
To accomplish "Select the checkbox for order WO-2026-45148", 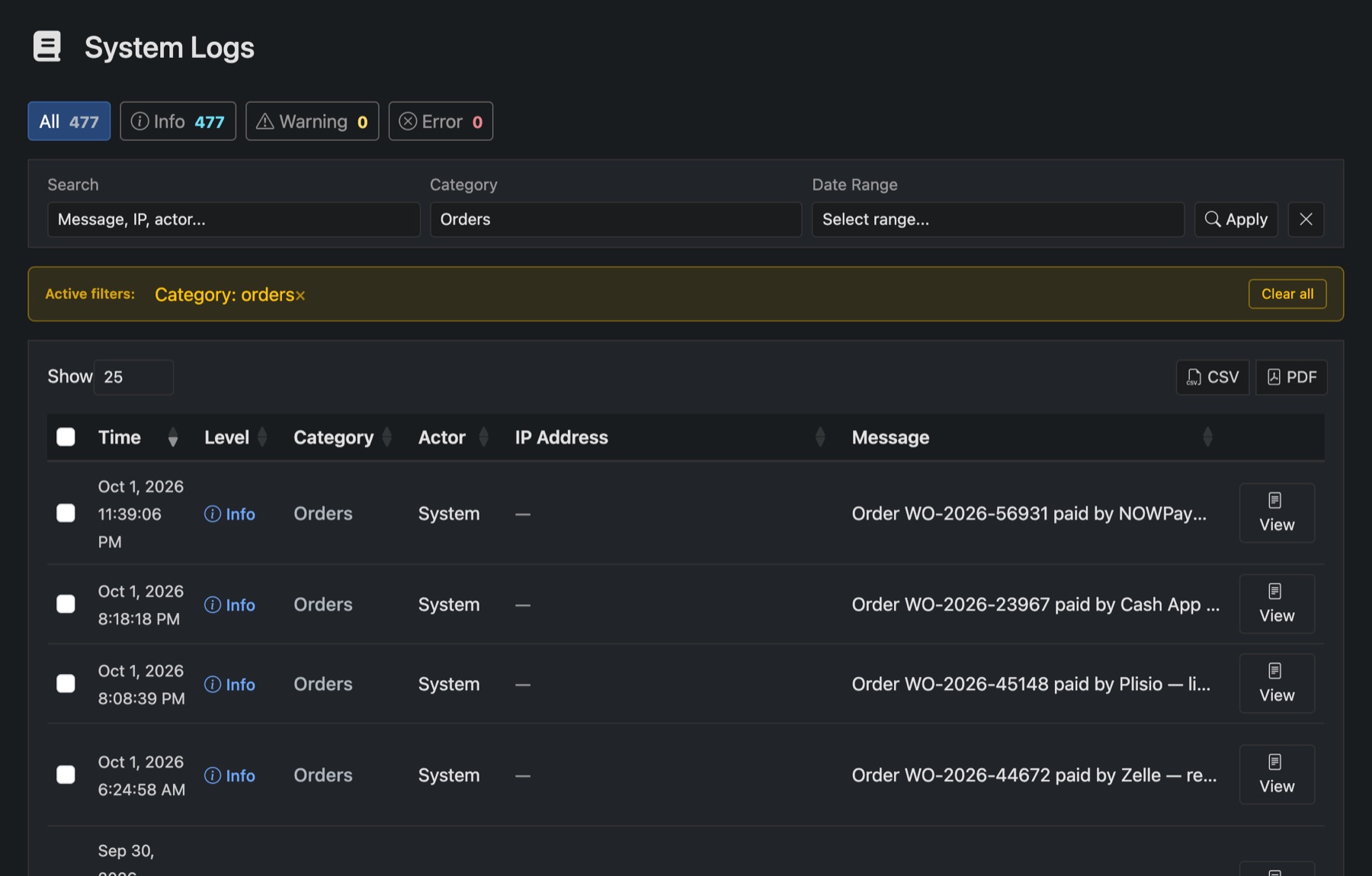I will (66, 684).
